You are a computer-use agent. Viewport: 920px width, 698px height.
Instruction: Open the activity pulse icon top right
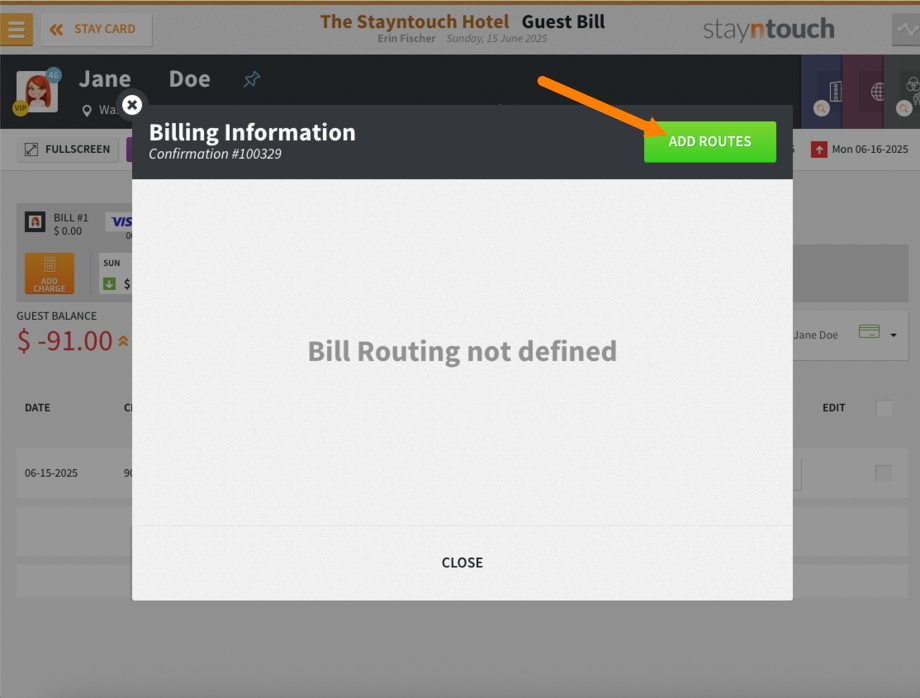click(907, 29)
